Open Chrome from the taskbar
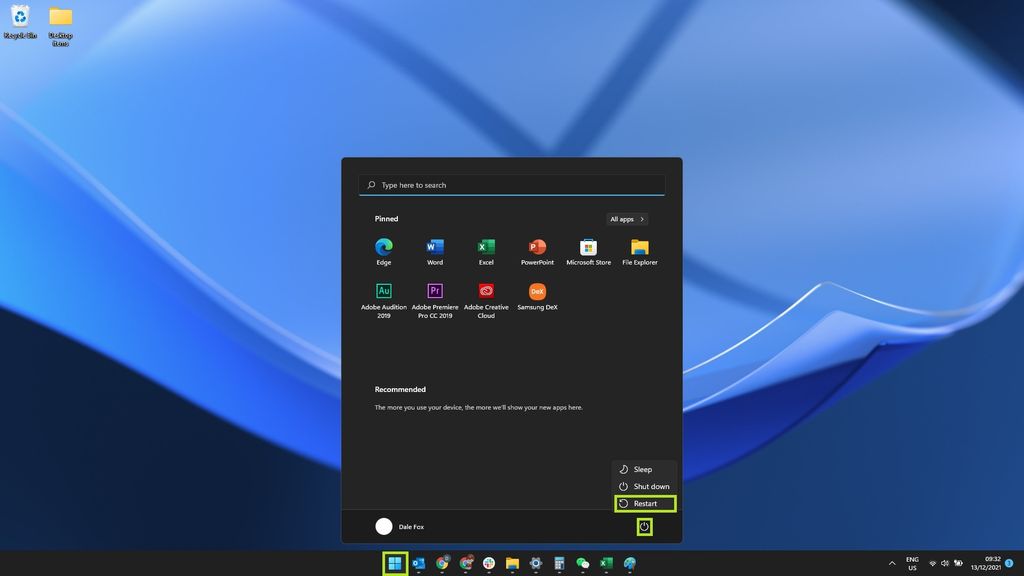1024x576 pixels. [x=443, y=563]
